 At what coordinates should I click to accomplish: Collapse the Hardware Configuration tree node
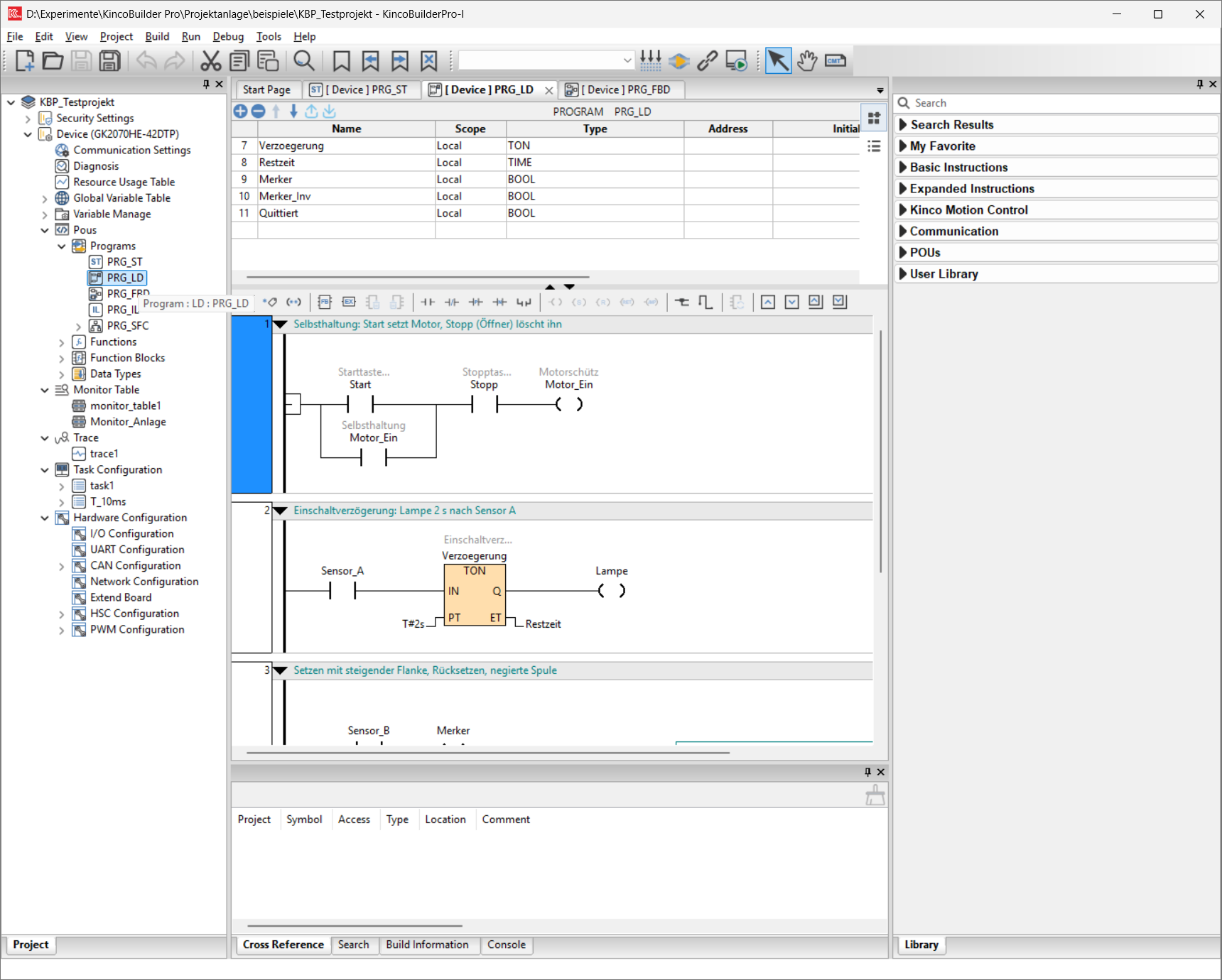[45, 518]
